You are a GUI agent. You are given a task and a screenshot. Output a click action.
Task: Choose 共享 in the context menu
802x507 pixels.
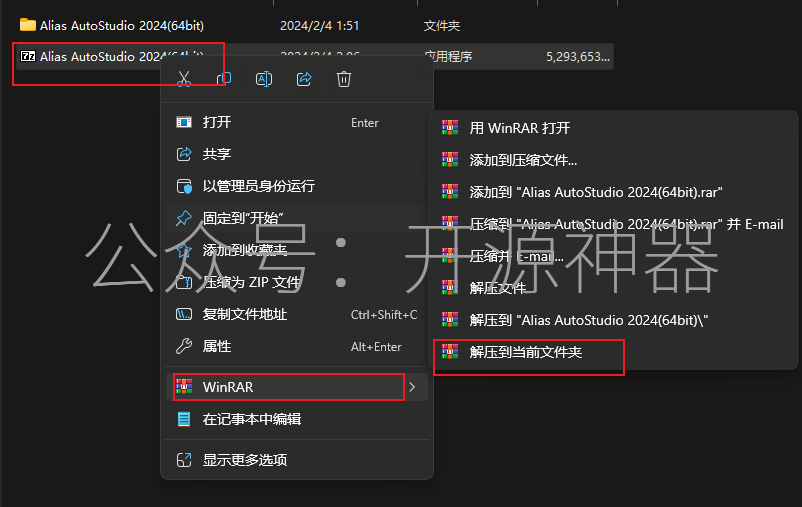click(x=297, y=154)
